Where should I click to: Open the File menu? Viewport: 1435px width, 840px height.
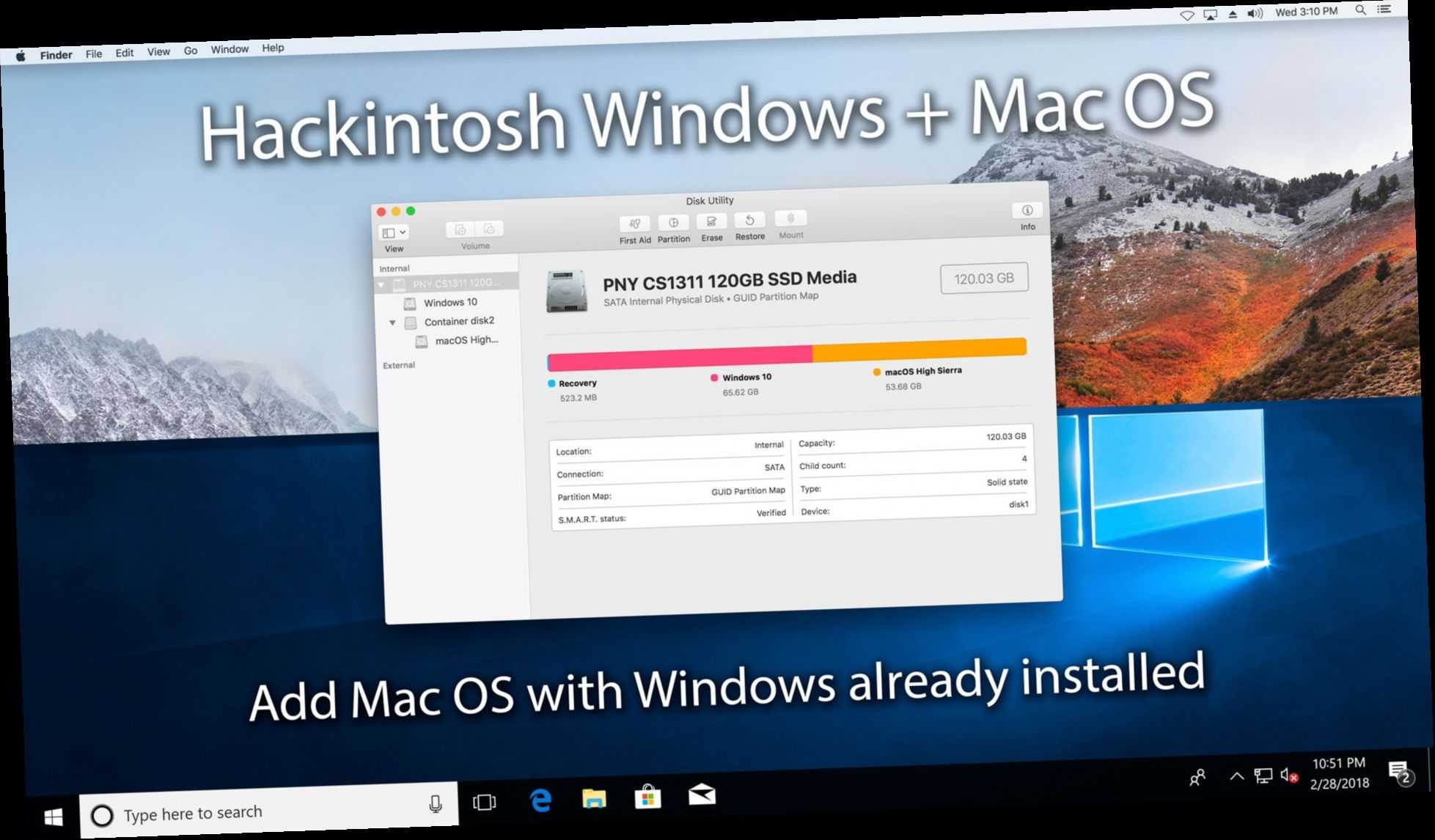(93, 54)
